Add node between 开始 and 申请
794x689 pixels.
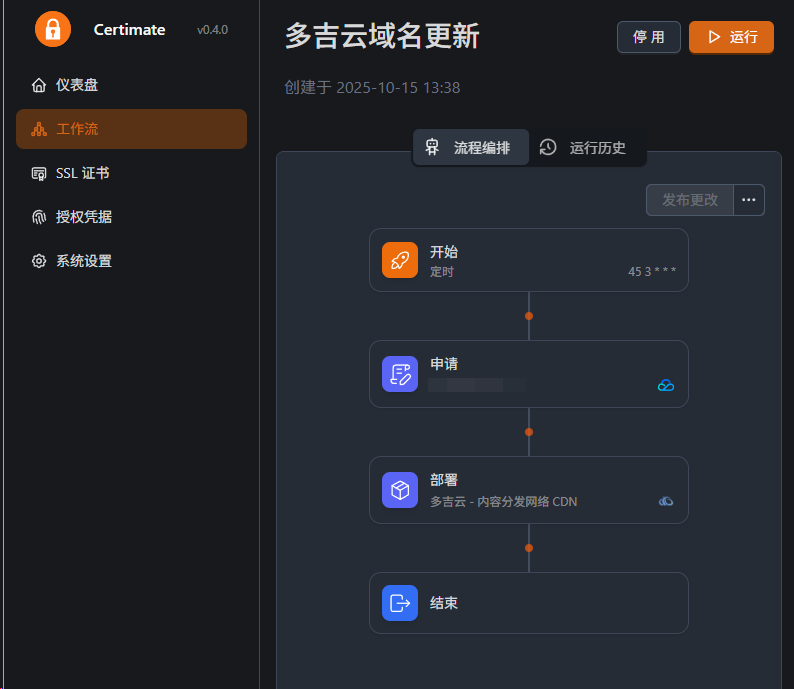coord(529,316)
